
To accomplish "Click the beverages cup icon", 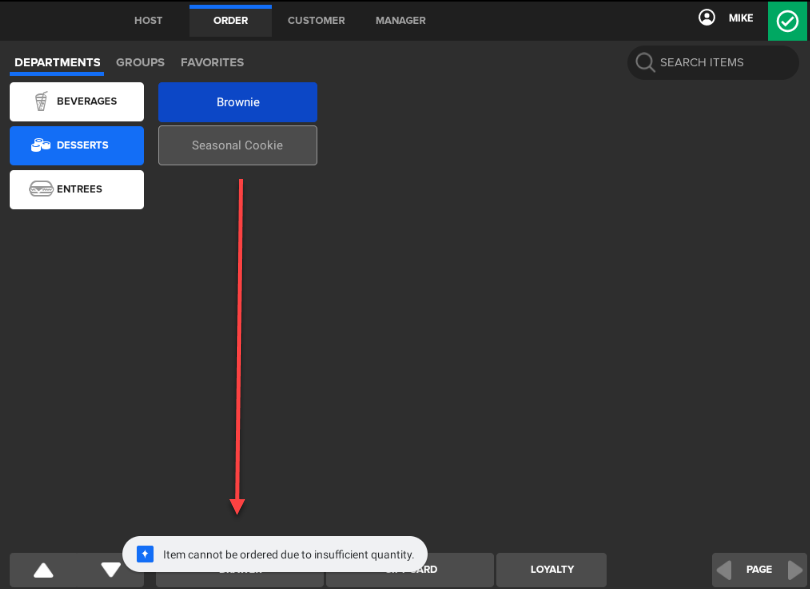I will click(41, 101).
